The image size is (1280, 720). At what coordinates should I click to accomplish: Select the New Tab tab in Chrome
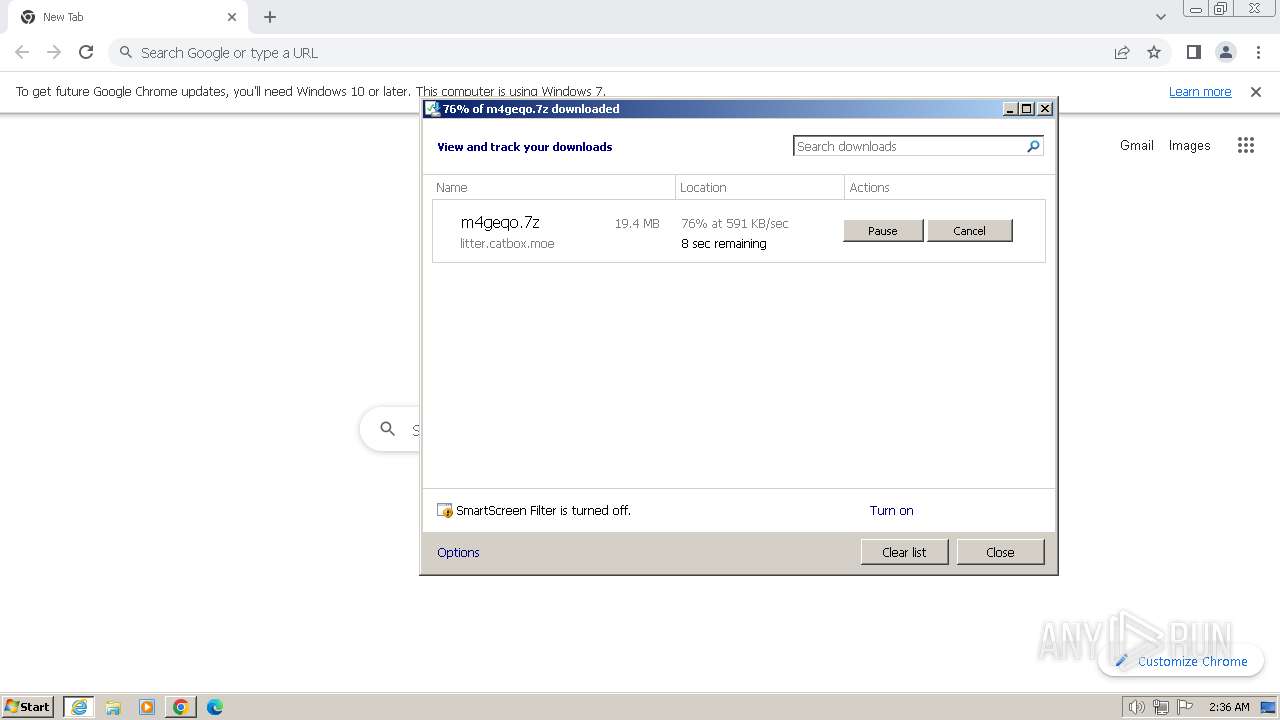click(x=128, y=17)
